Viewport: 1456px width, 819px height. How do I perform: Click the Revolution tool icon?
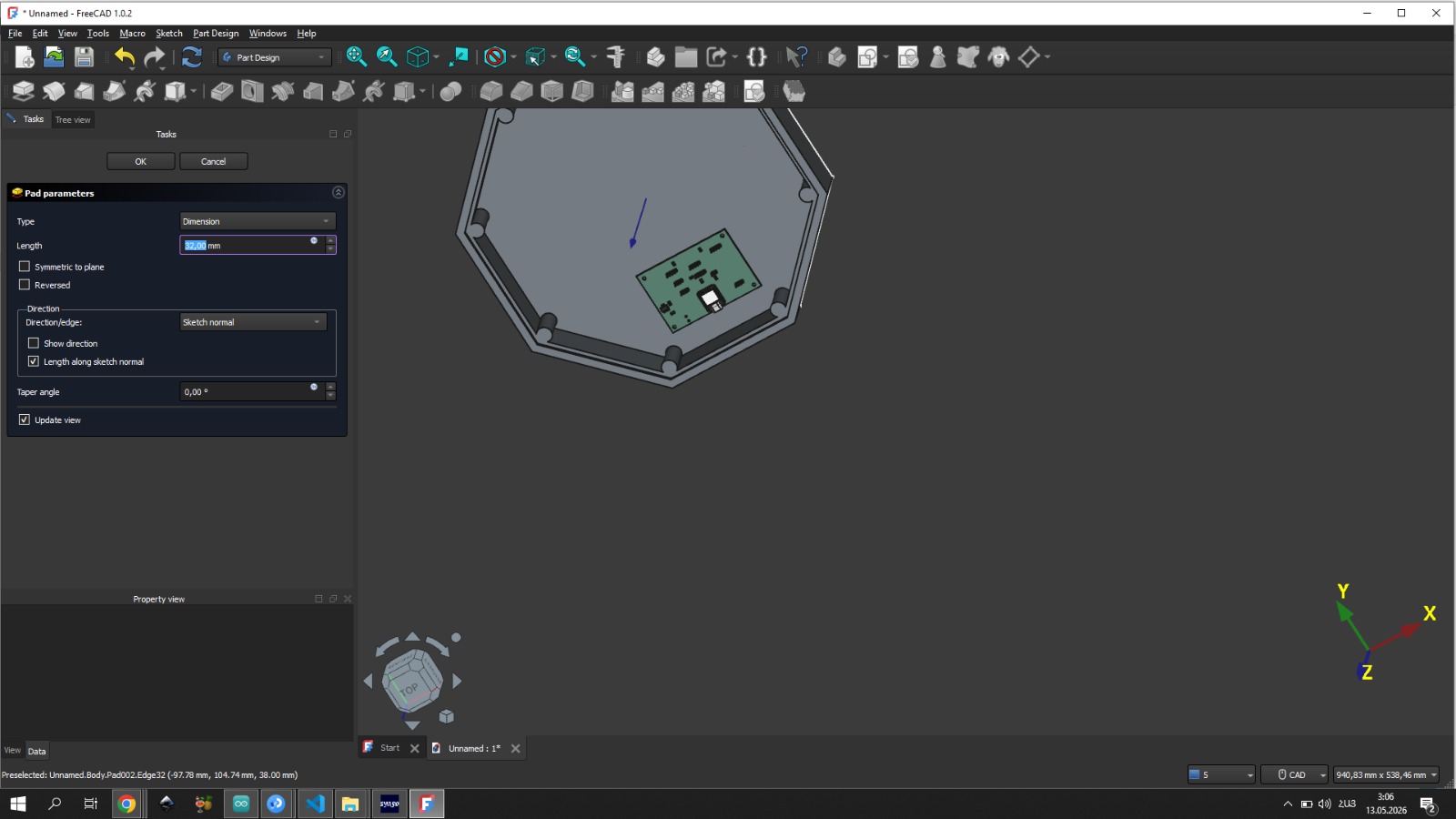54,91
